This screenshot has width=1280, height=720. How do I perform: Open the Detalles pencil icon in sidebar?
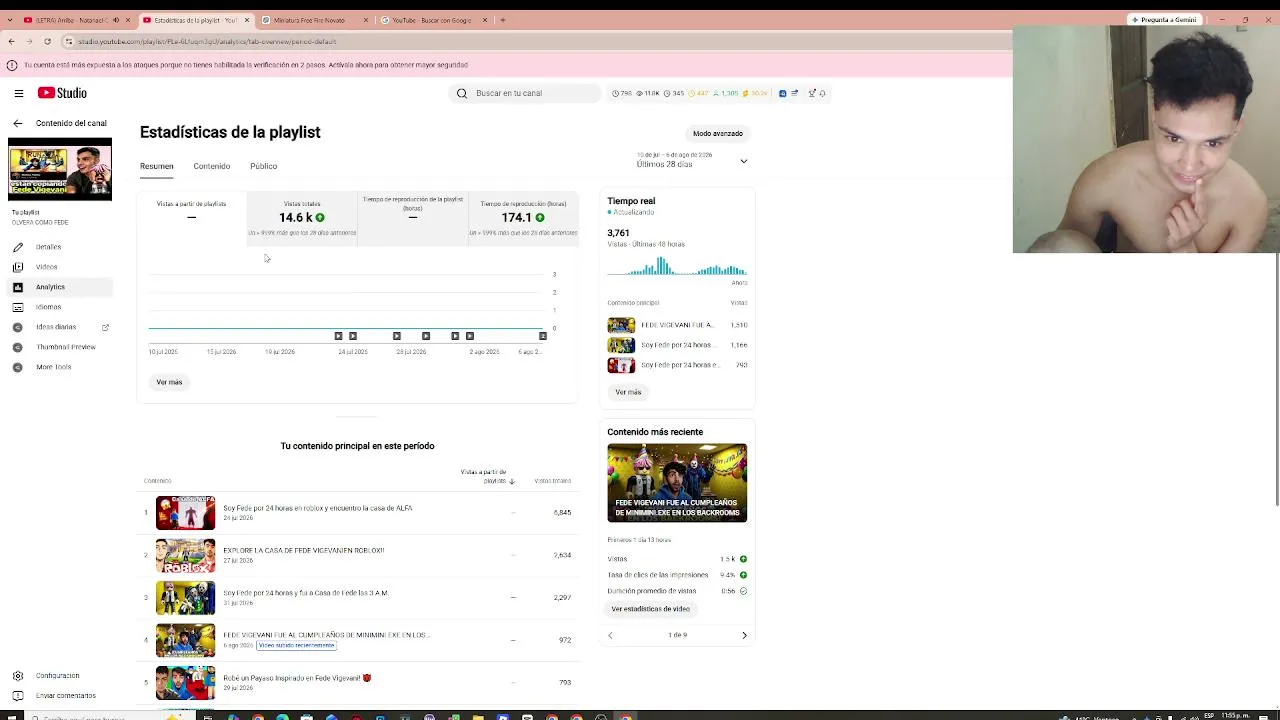click(17, 247)
